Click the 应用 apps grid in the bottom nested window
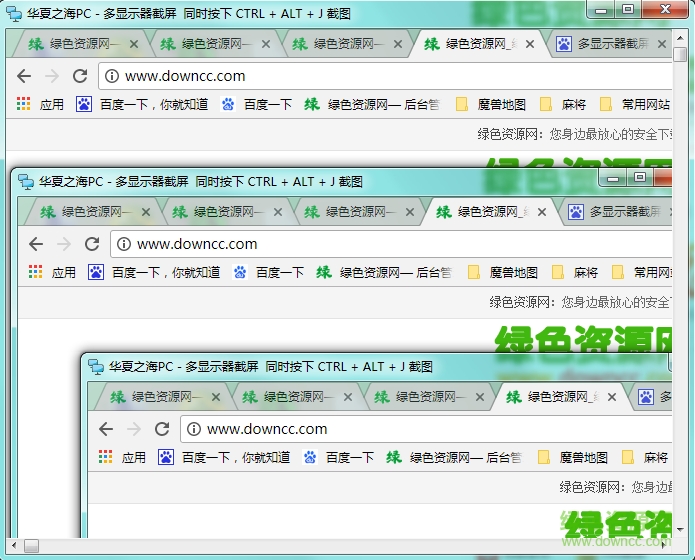This screenshot has height=560, width=695. [x=123, y=457]
